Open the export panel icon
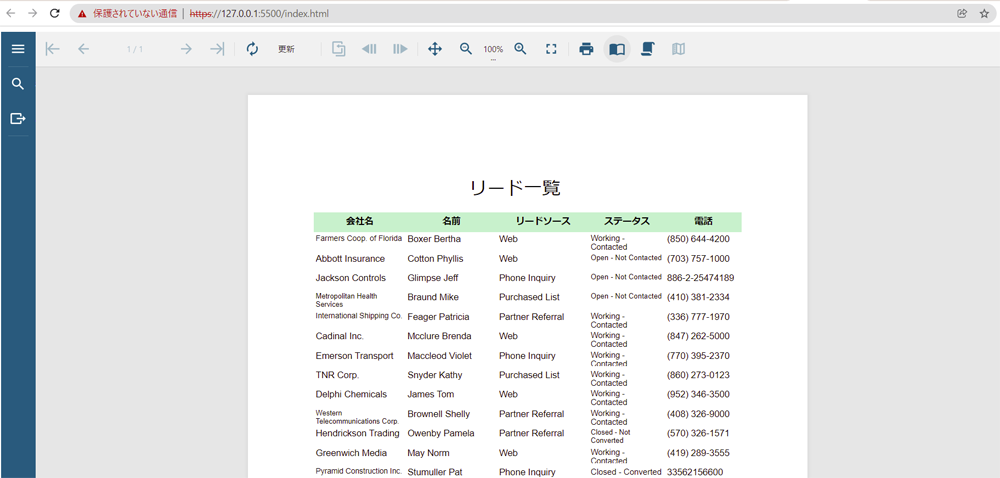The width and height of the screenshot is (1000, 478). [x=18, y=118]
